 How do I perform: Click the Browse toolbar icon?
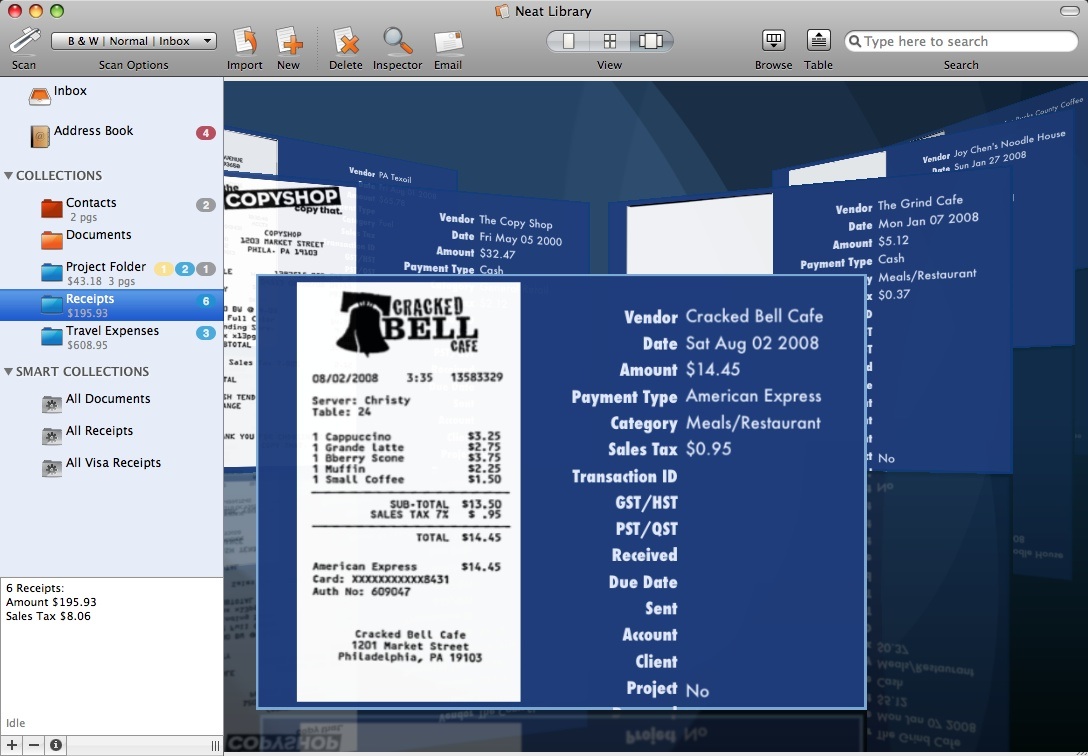point(774,40)
